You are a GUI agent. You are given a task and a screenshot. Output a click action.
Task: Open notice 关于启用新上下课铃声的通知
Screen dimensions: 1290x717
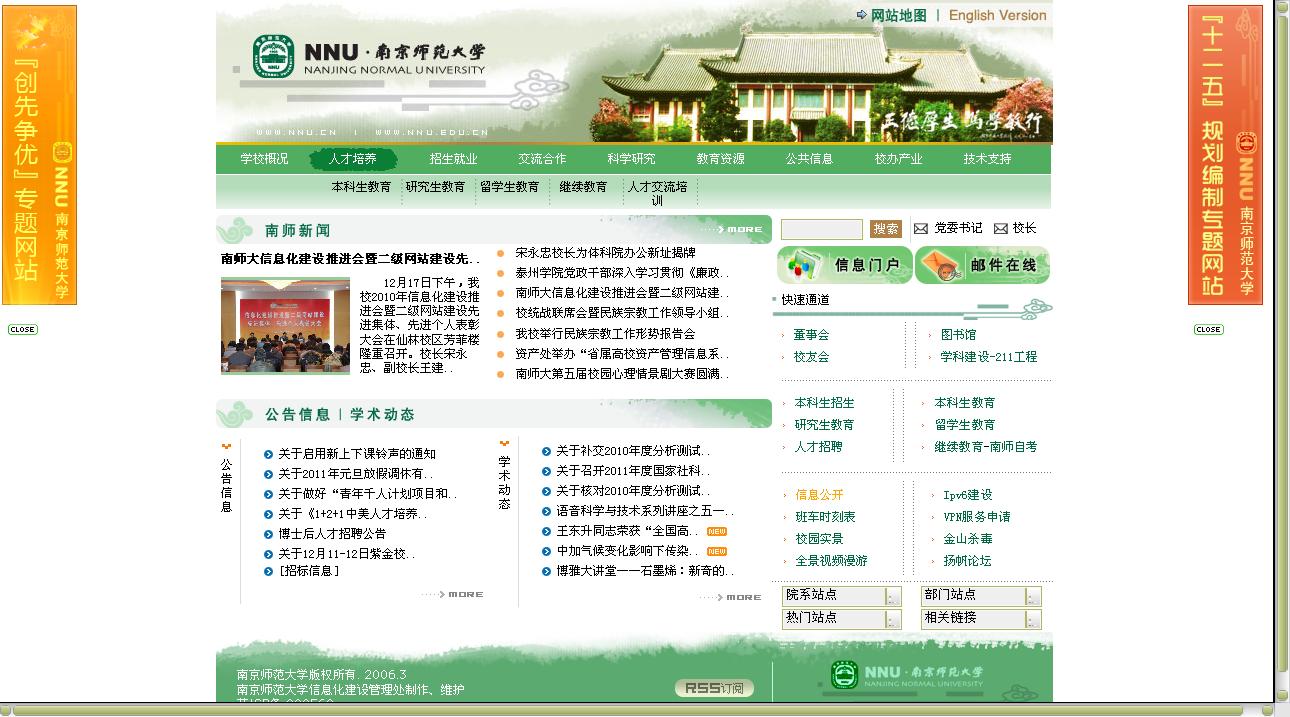[x=357, y=454]
